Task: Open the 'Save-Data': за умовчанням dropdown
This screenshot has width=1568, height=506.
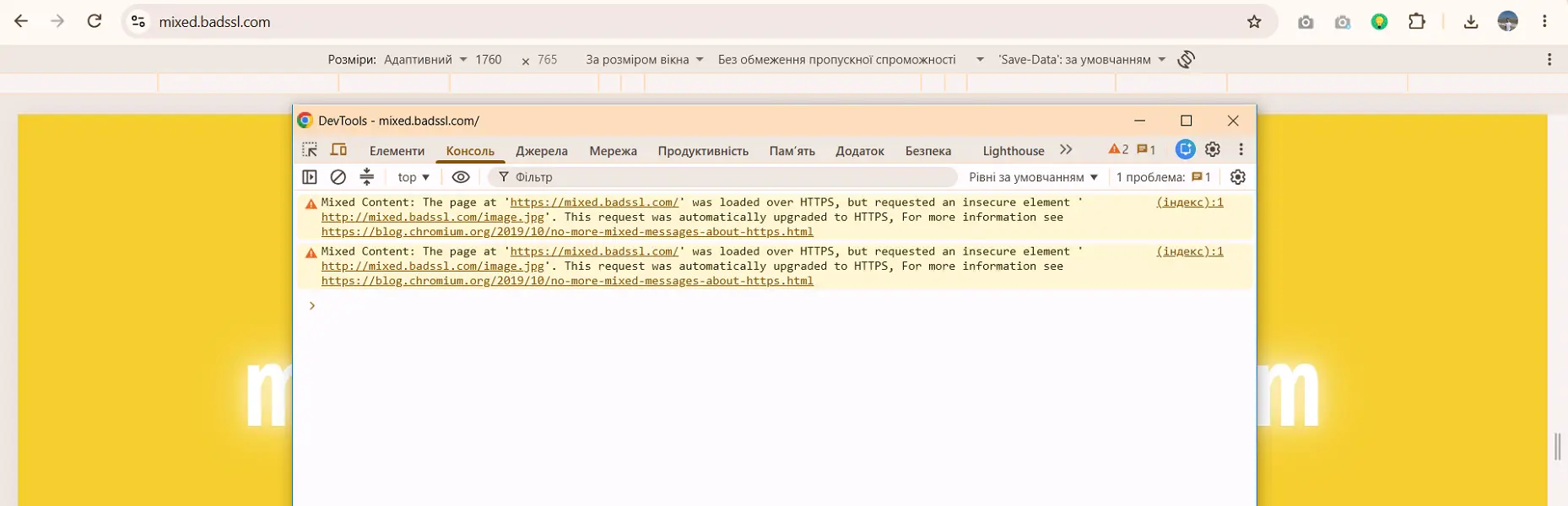Action: (x=1082, y=60)
